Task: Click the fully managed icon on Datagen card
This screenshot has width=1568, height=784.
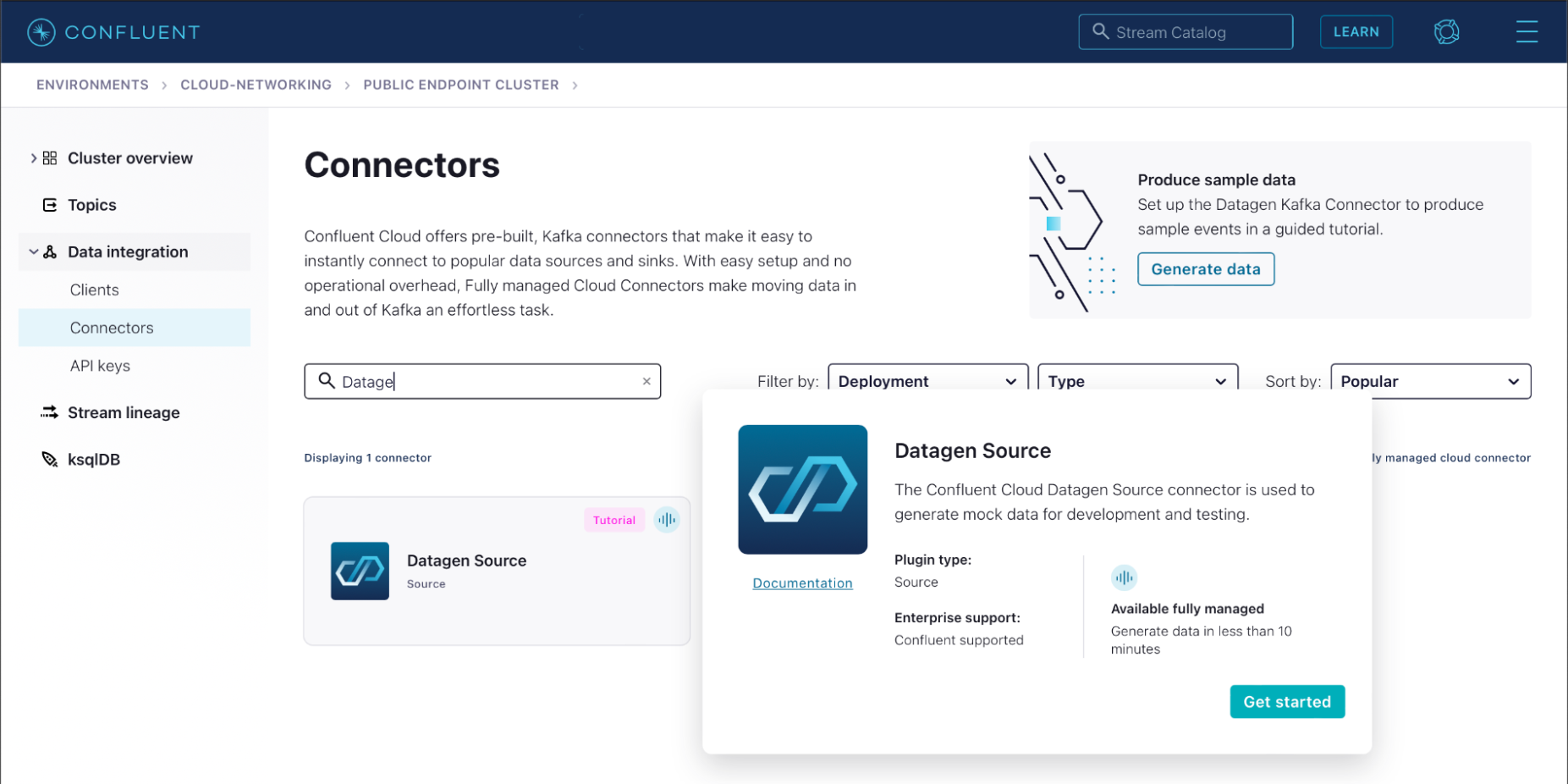Action: coord(667,520)
